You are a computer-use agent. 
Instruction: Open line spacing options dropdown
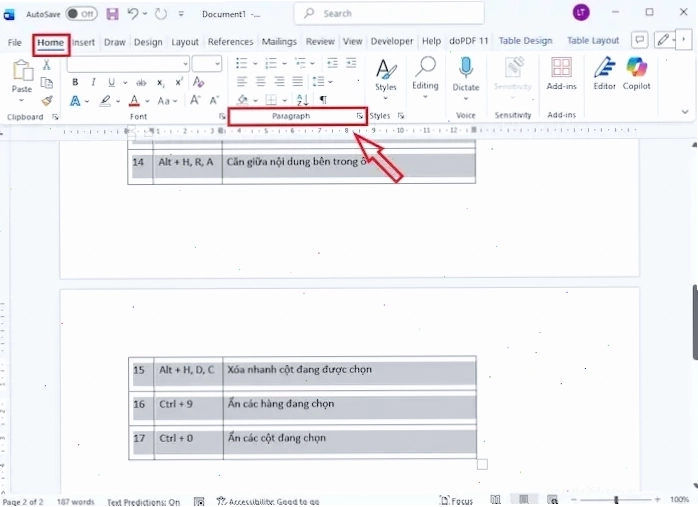[330, 82]
